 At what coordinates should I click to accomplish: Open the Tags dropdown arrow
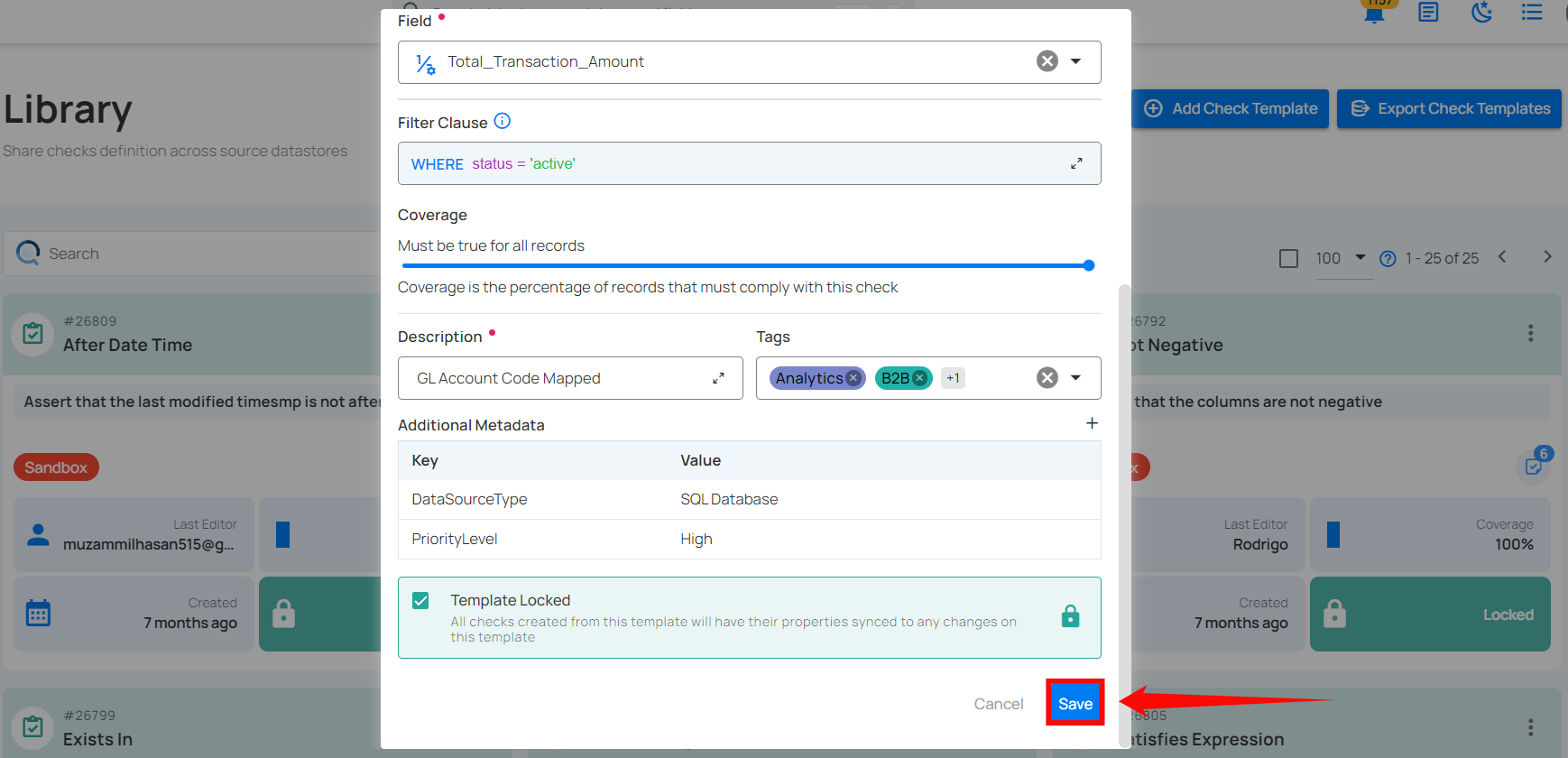point(1075,378)
